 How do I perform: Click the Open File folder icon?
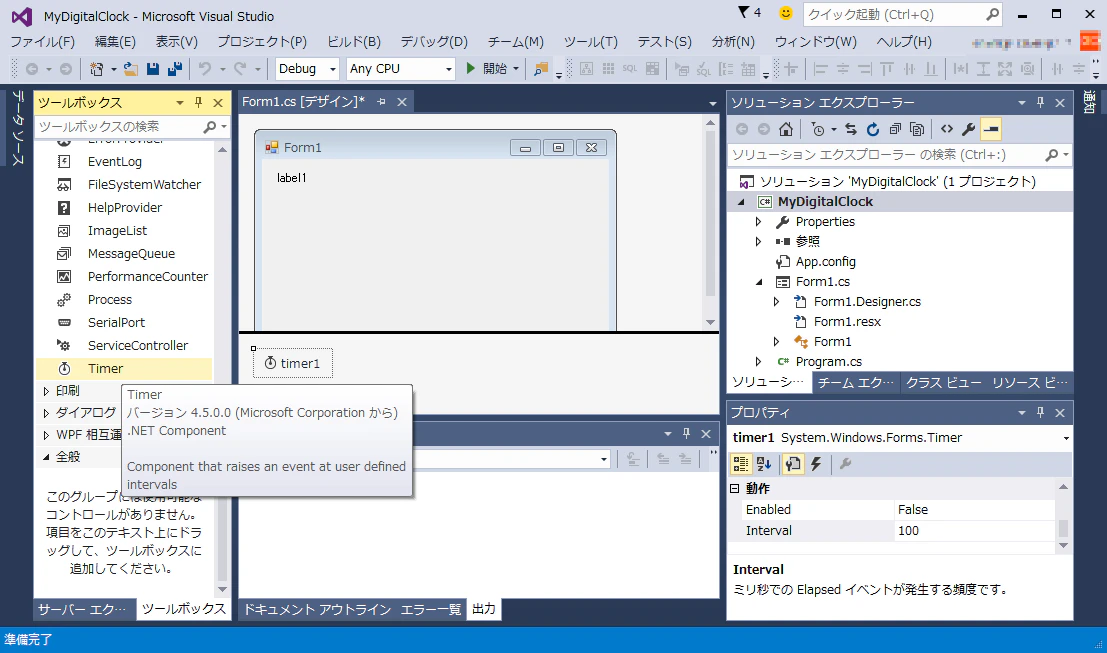[131, 68]
